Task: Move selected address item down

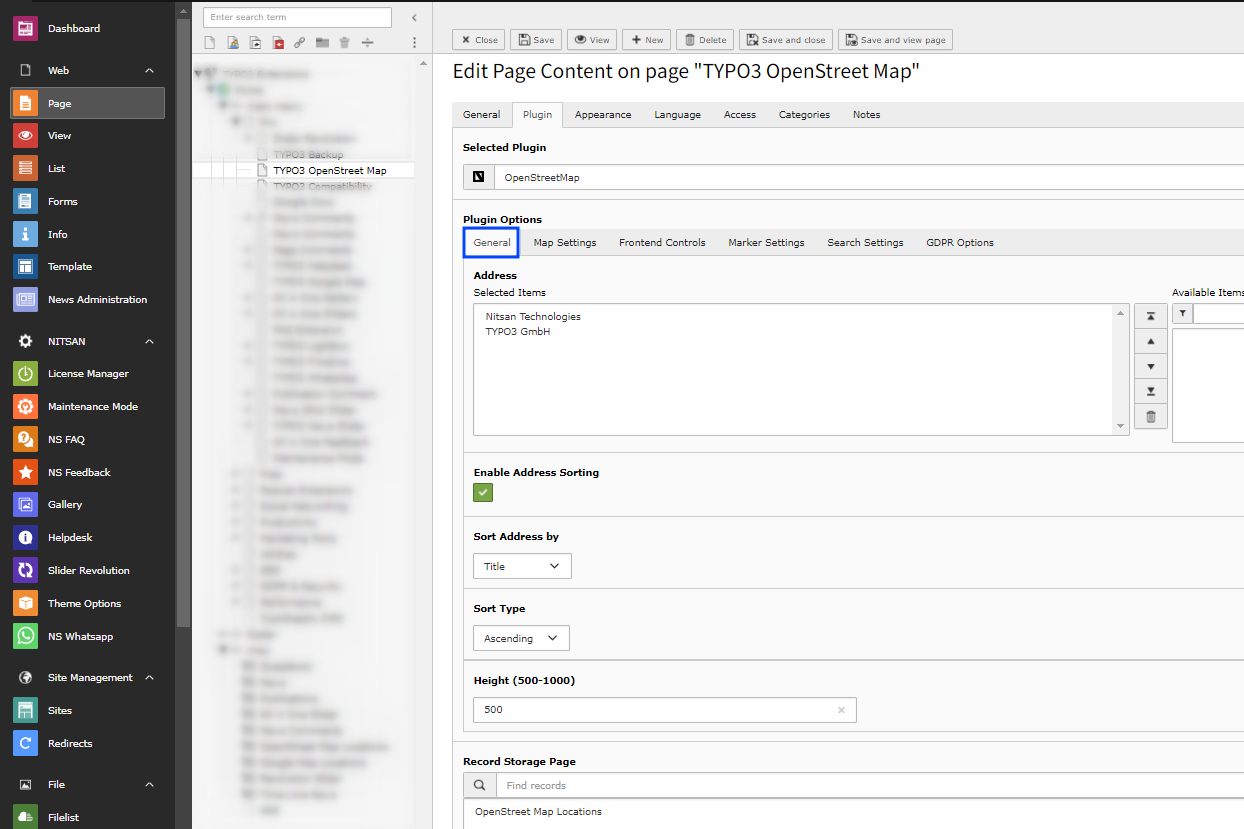Action: click(1150, 366)
